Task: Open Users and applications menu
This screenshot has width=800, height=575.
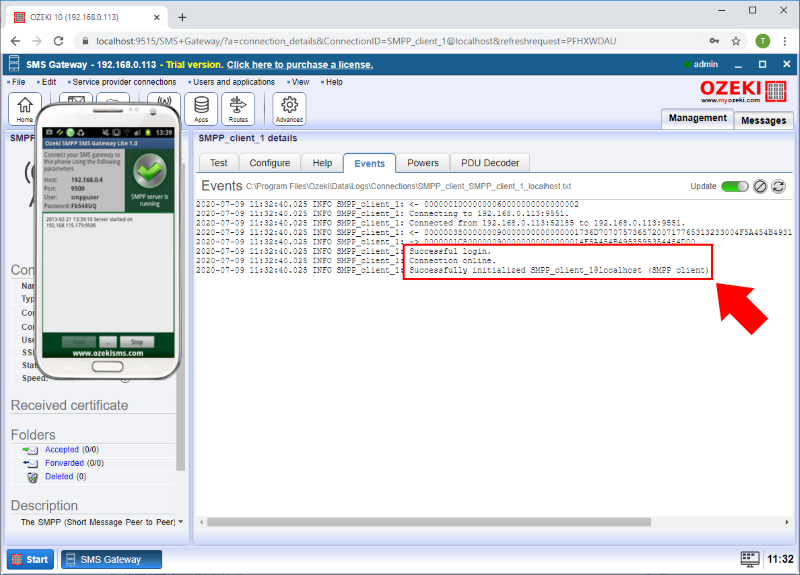Action: [x=232, y=82]
